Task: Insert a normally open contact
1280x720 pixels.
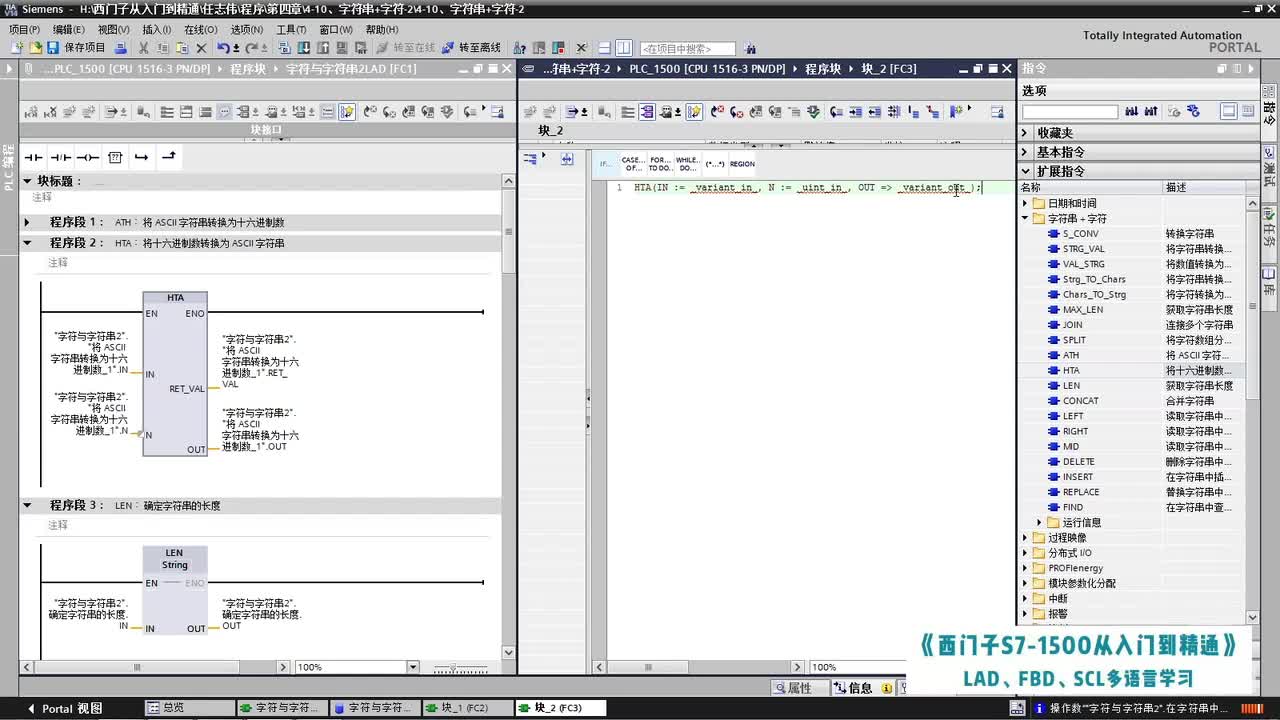Action: (x=33, y=157)
